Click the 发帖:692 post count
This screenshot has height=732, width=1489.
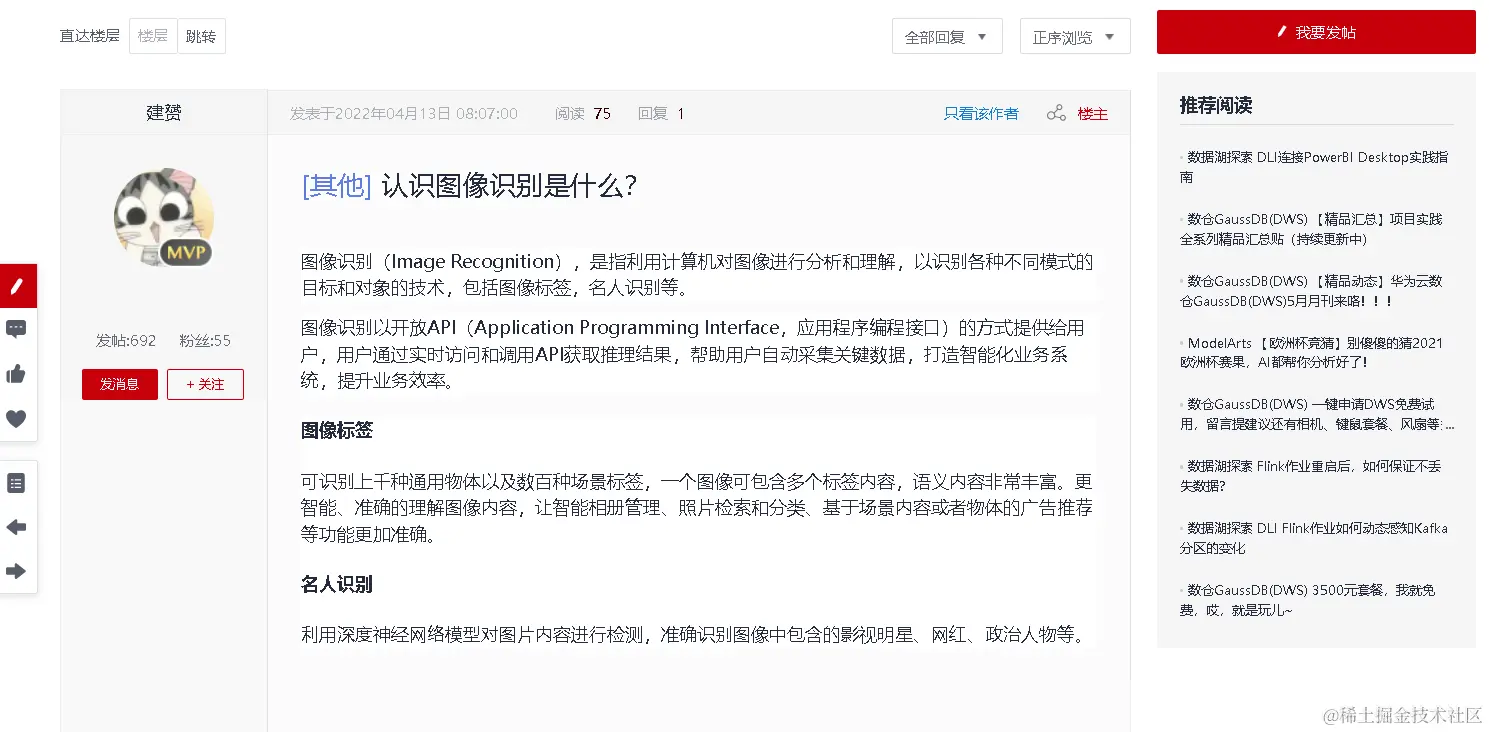(126, 341)
